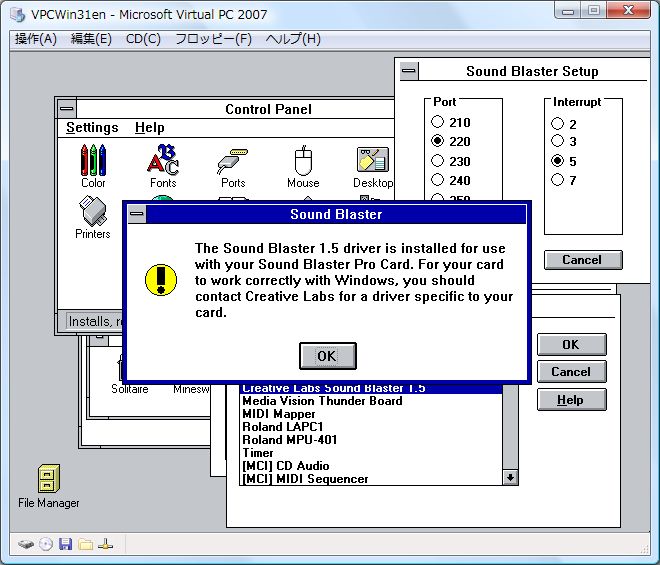Click Cancel in the driver list dialog

[x=572, y=372]
